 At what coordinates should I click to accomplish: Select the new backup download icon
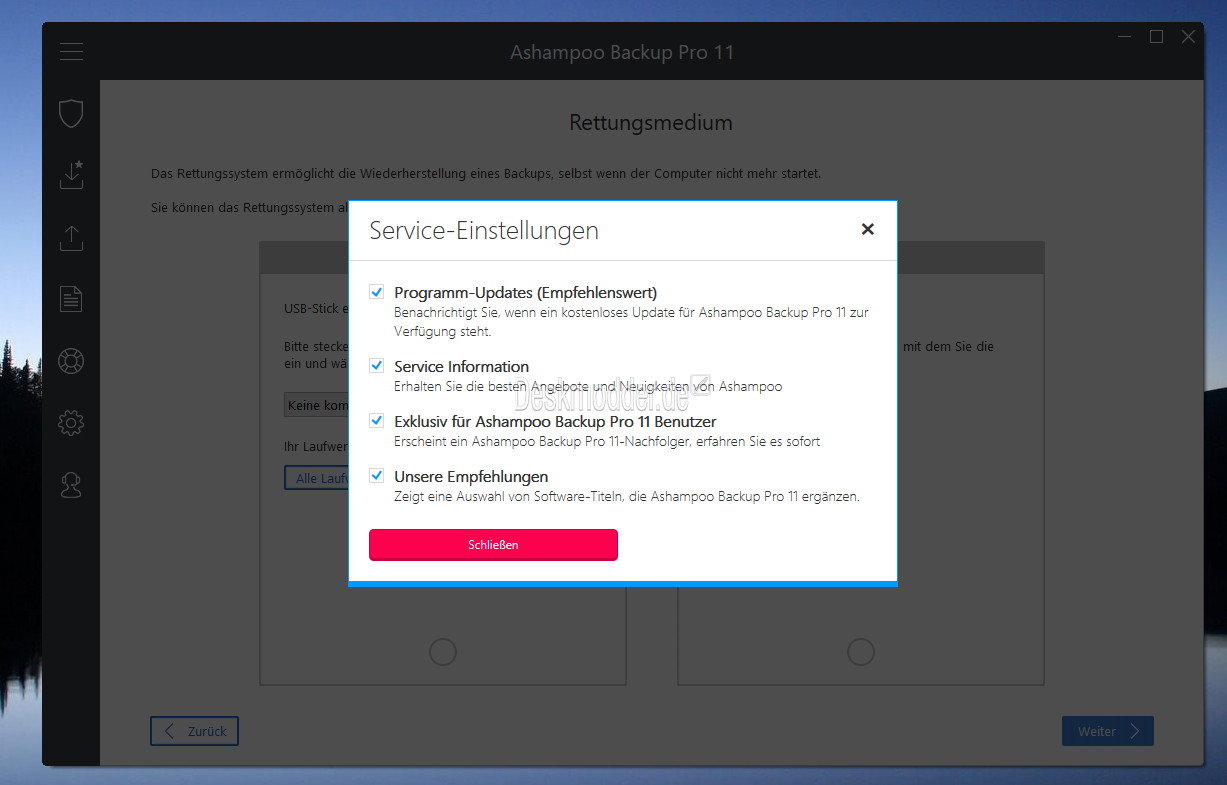coord(71,175)
